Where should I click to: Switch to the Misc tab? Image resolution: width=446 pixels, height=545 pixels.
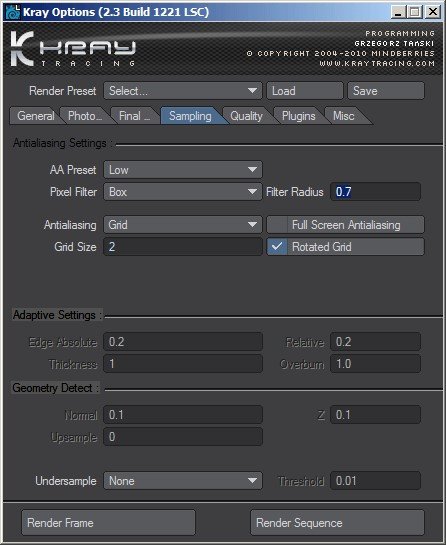click(344, 116)
